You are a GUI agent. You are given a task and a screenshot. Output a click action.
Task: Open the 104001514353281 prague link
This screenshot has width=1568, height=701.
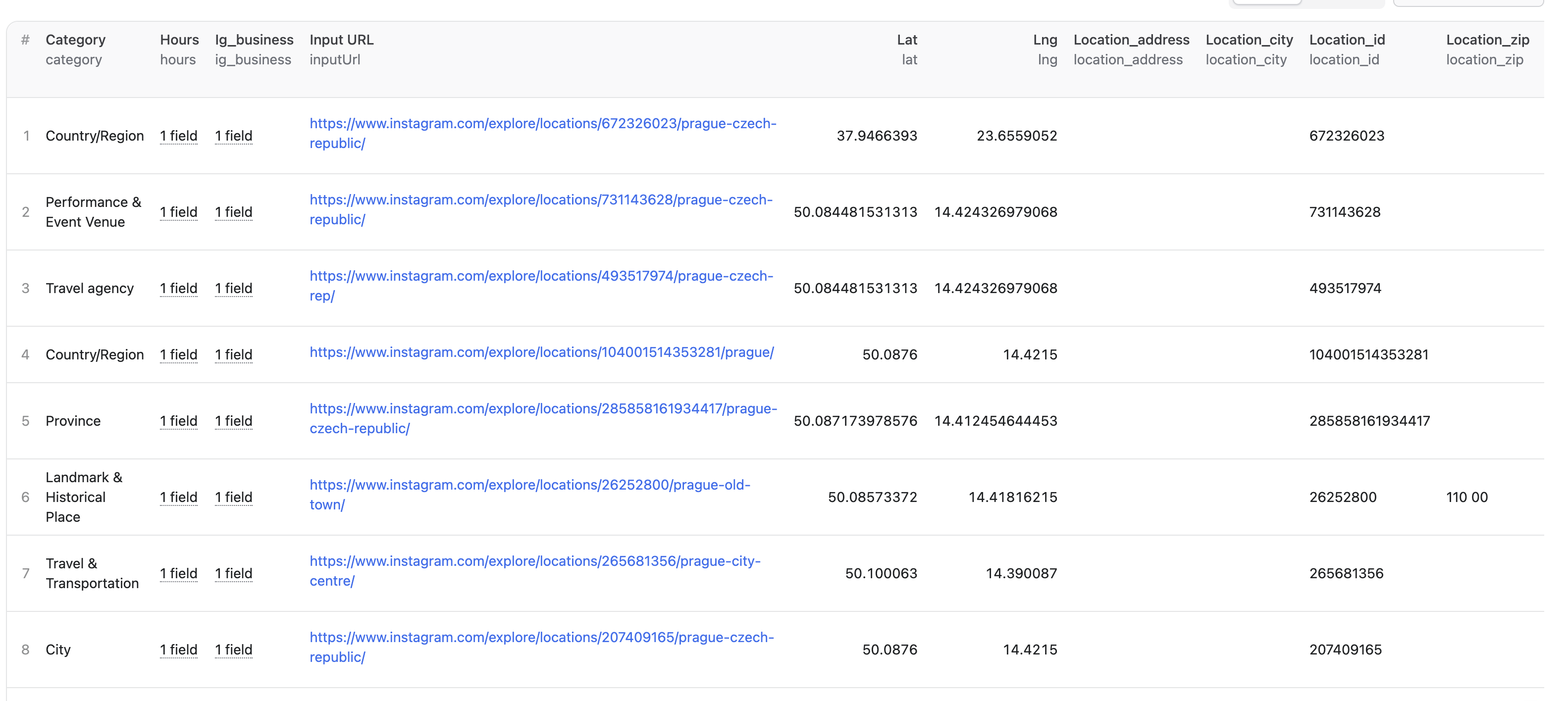click(x=541, y=352)
